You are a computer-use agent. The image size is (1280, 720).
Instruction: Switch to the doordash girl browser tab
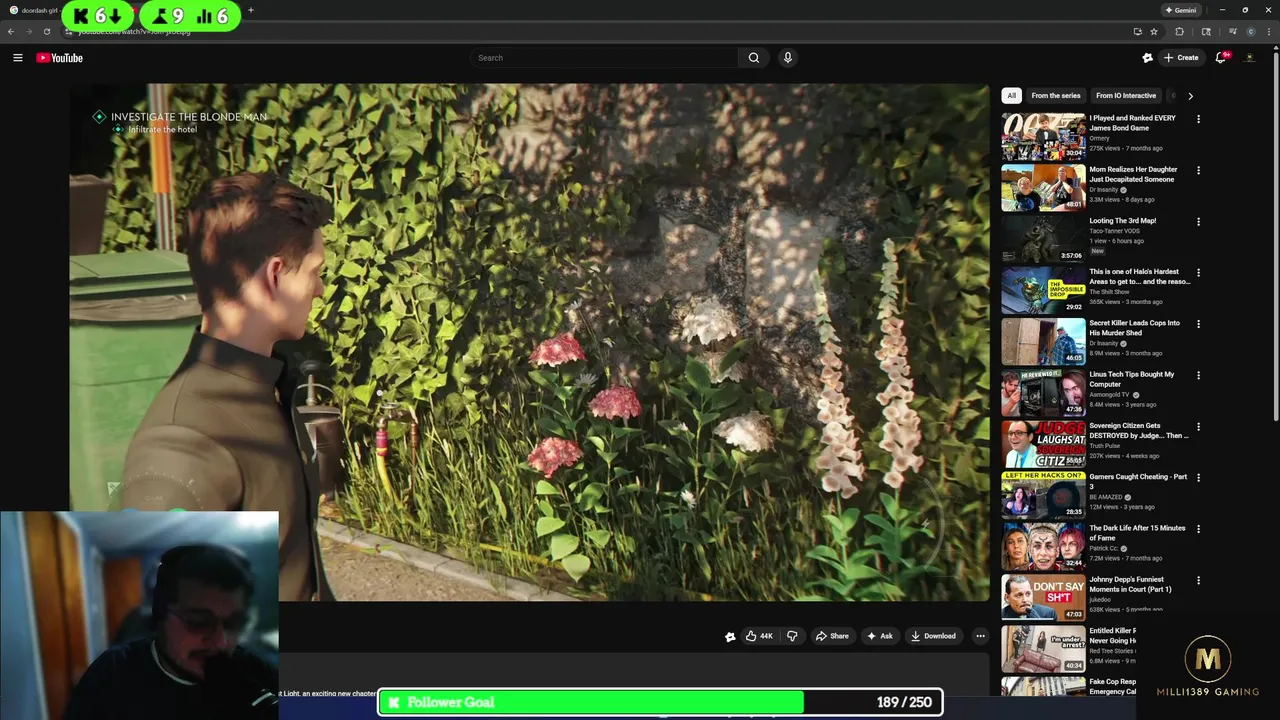click(39, 10)
